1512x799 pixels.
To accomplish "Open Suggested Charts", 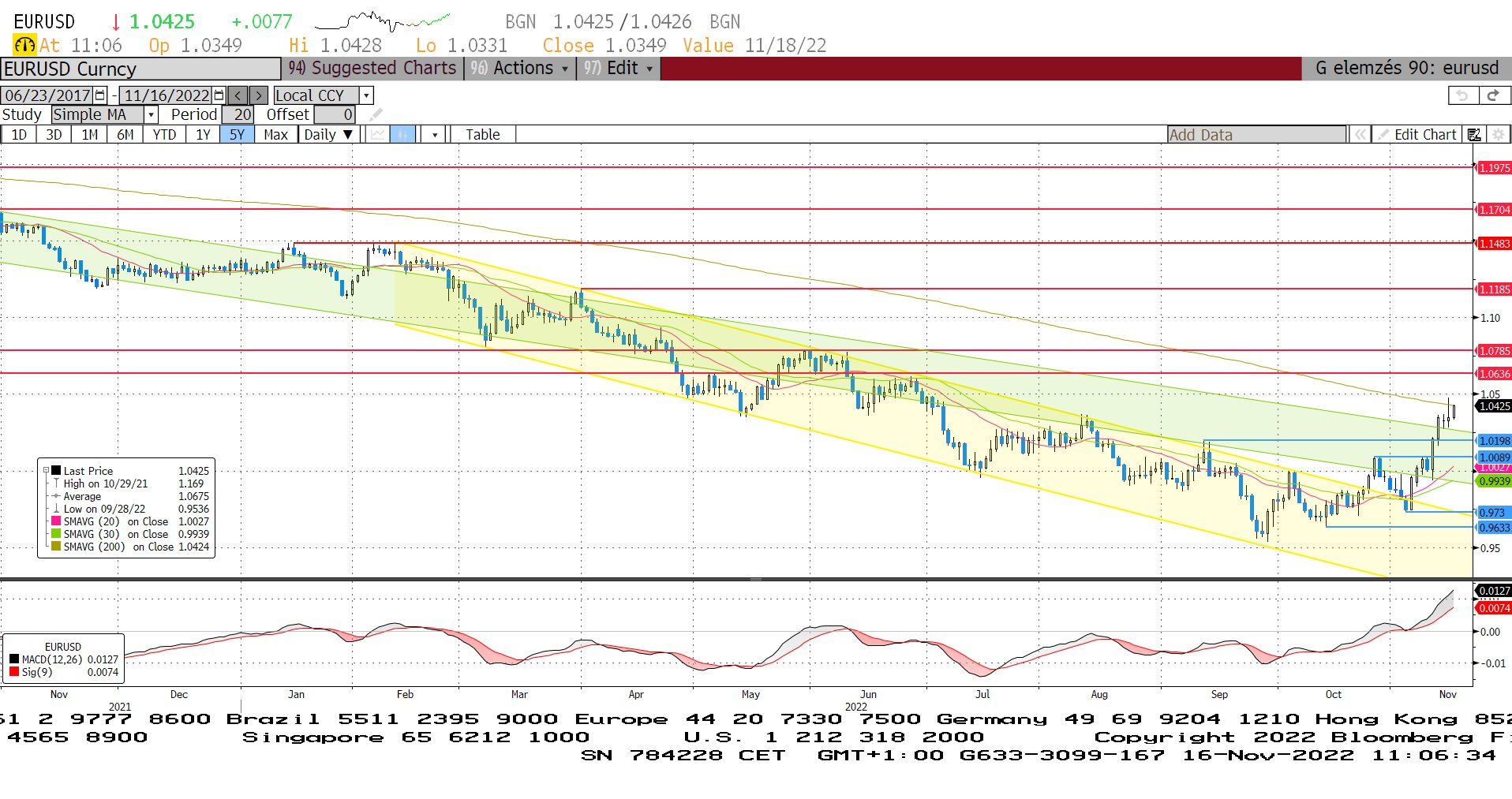I will [x=372, y=69].
